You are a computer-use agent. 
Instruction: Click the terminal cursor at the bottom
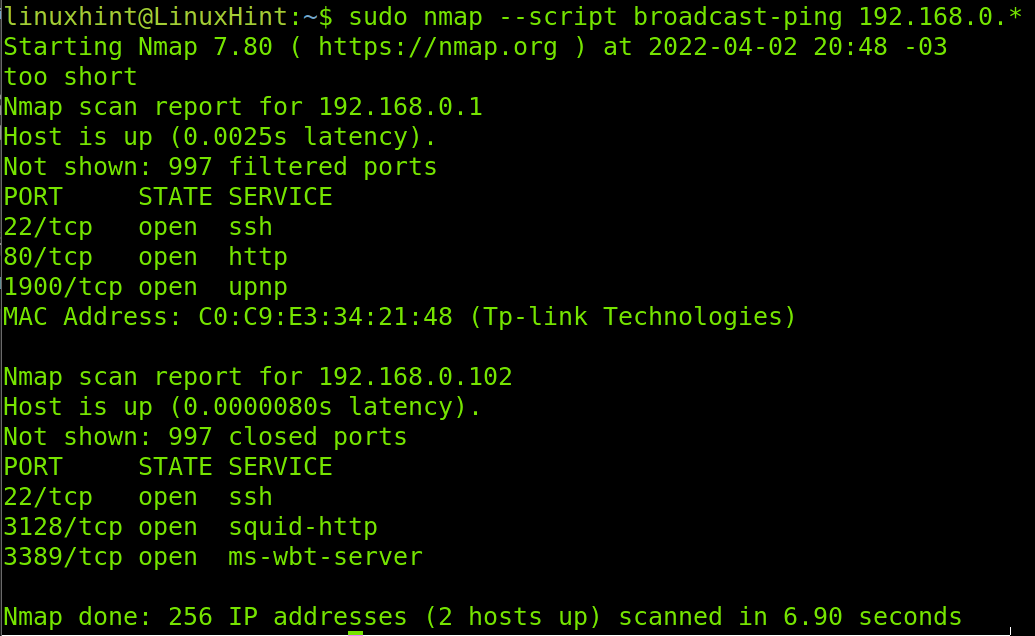click(355, 633)
